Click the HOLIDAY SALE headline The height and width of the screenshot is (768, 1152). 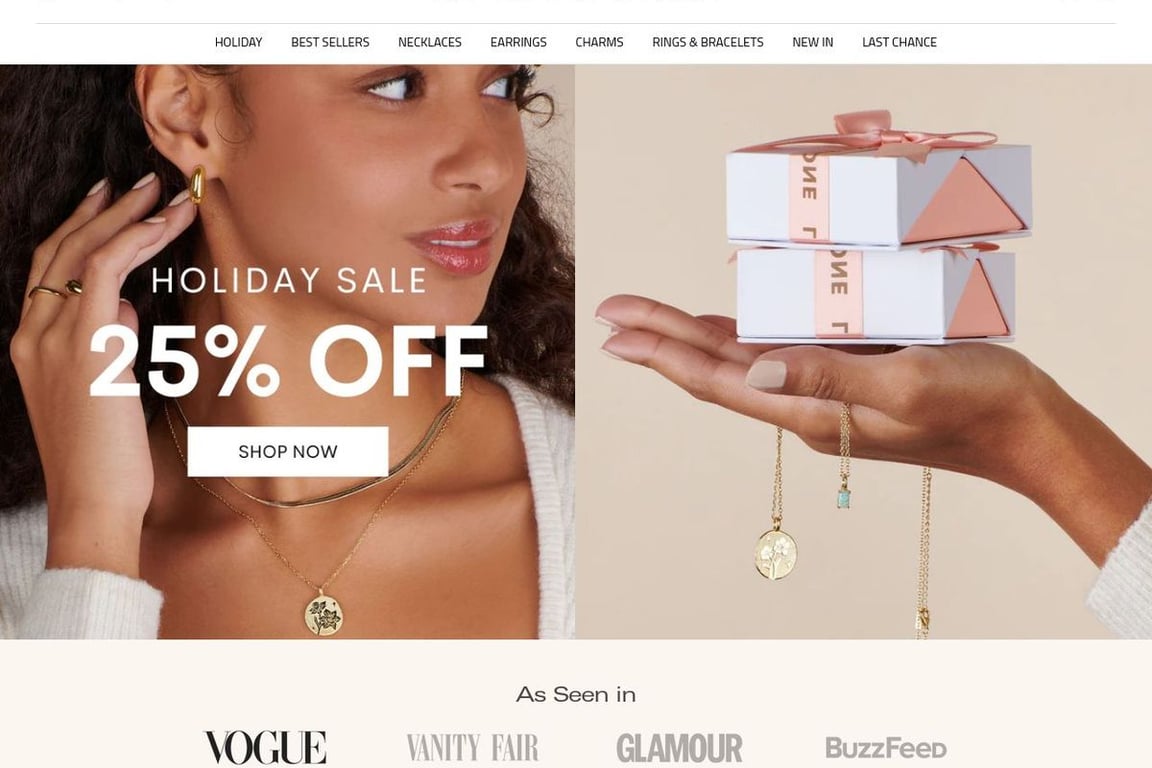pos(289,280)
